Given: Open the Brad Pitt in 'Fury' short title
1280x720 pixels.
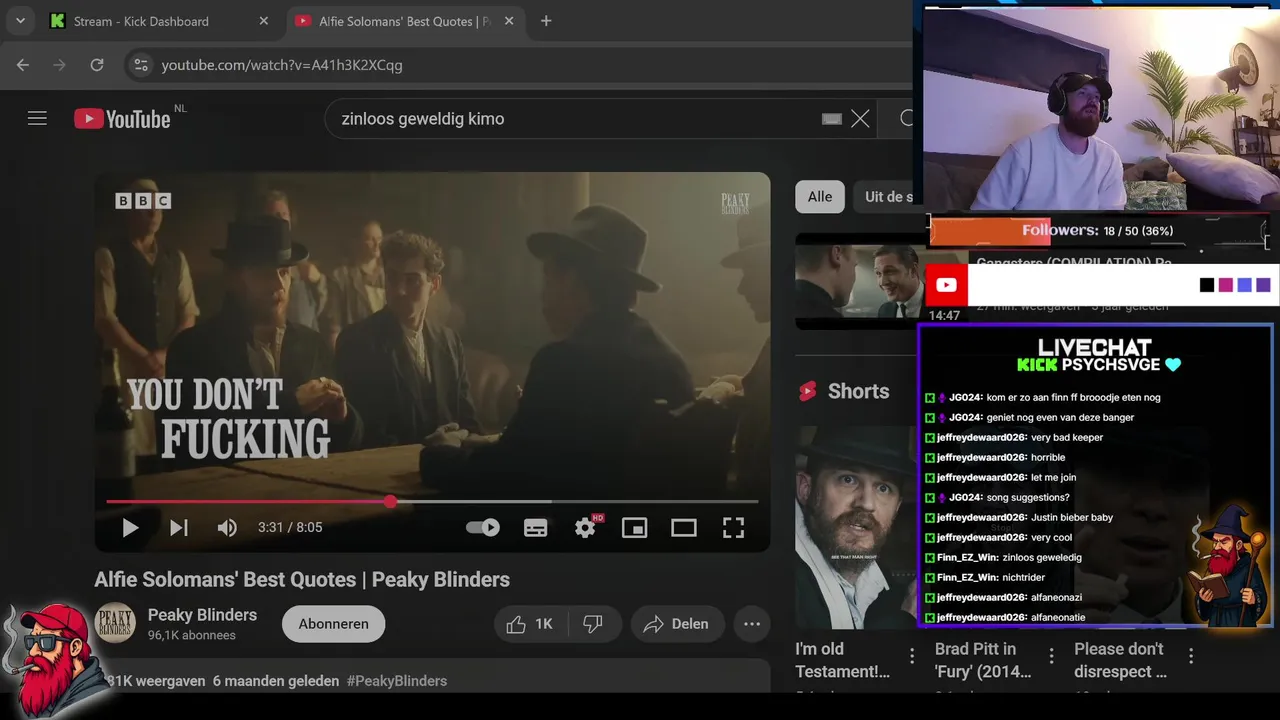Looking at the screenshot, I should [x=983, y=661].
